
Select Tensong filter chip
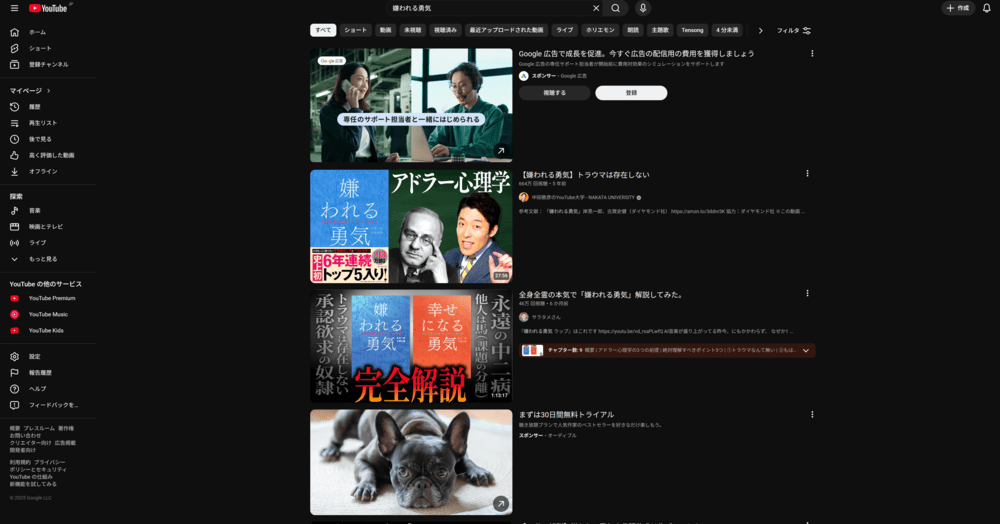[x=692, y=30]
